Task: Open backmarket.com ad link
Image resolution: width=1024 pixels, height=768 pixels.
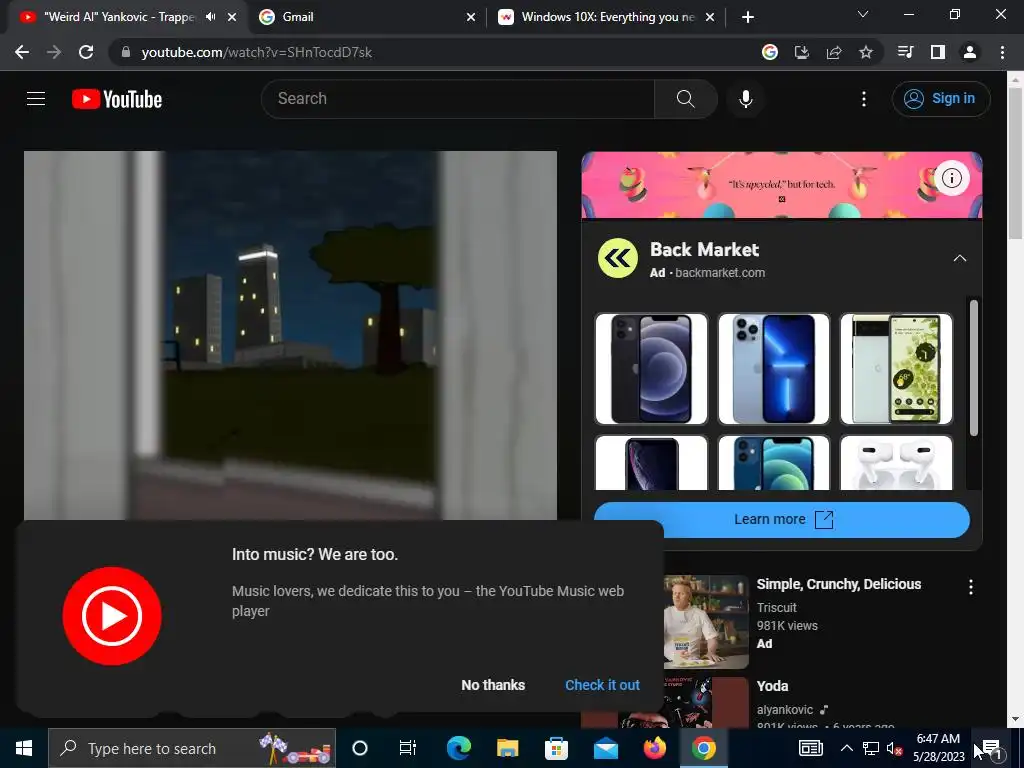Action: pyautogui.click(x=720, y=273)
